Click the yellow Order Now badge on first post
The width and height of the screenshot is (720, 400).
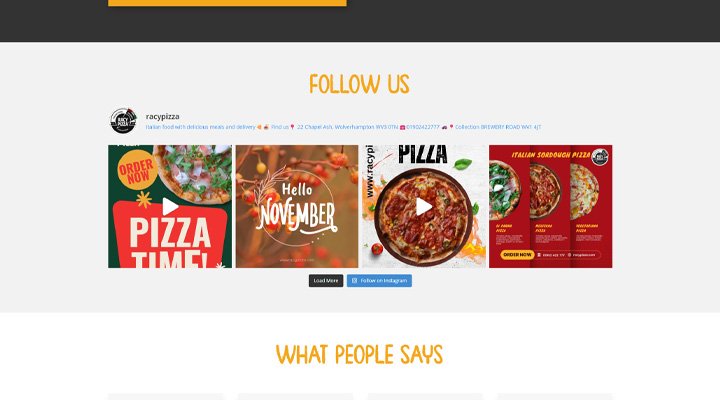[x=136, y=170]
